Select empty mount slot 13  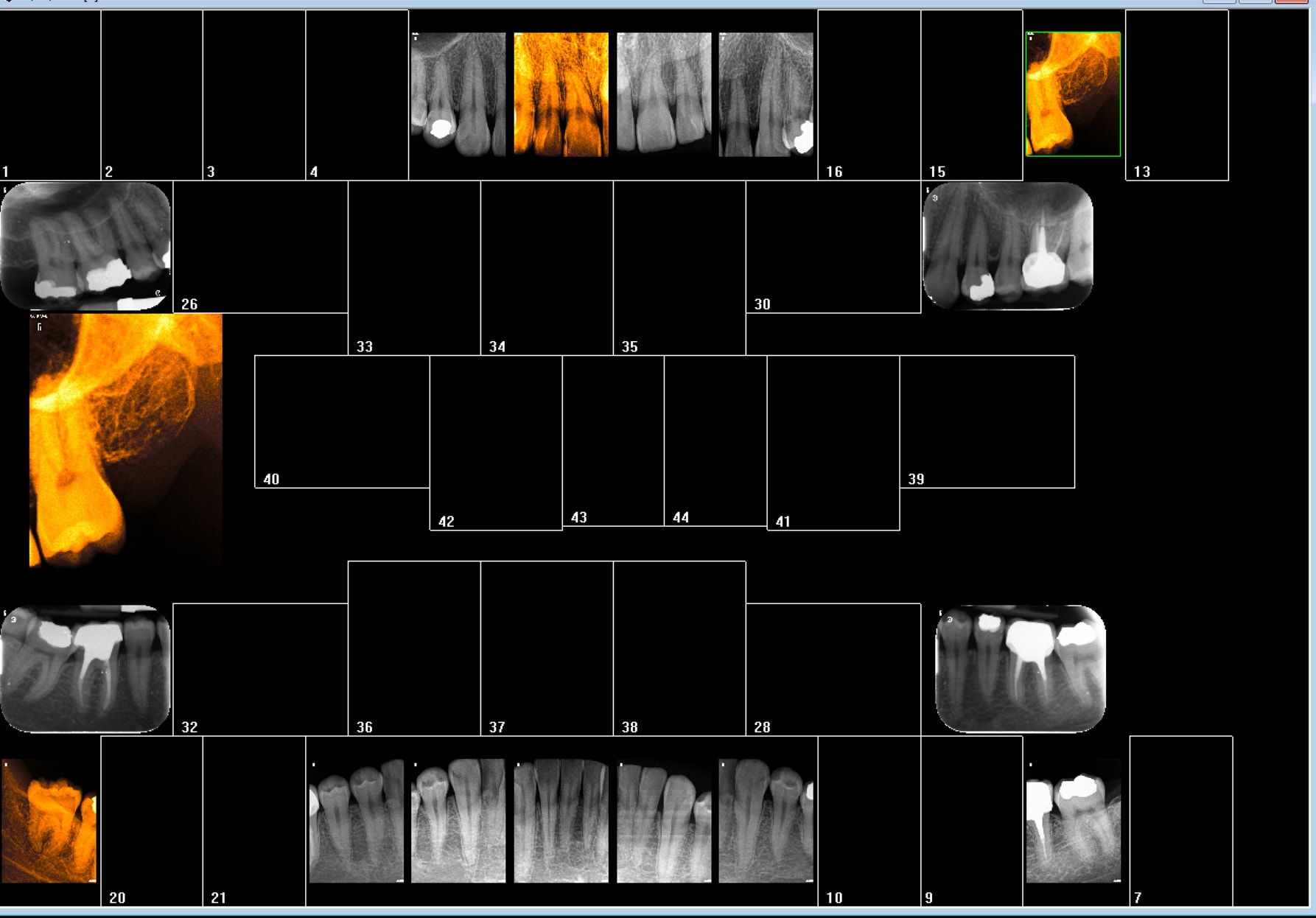tap(1177, 94)
